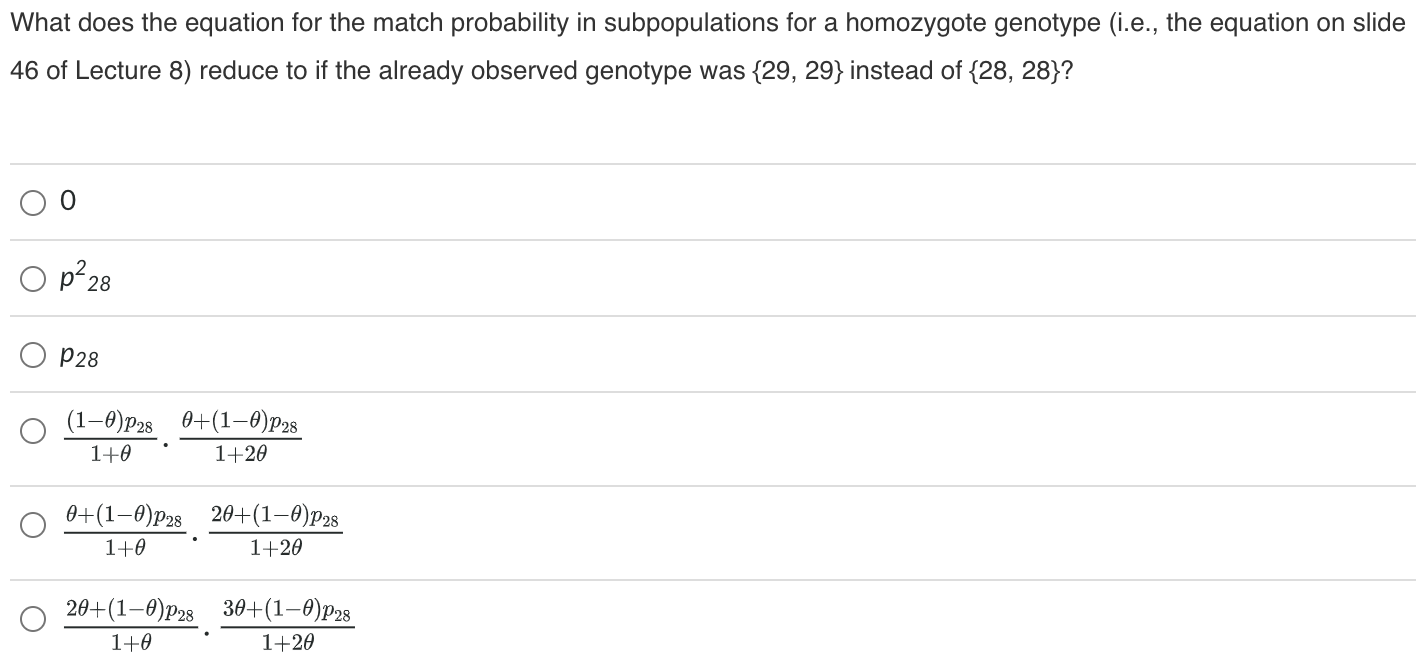The image size is (1416, 662).
Task: Click the p₂₈ answer text label
Action: point(79,357)
